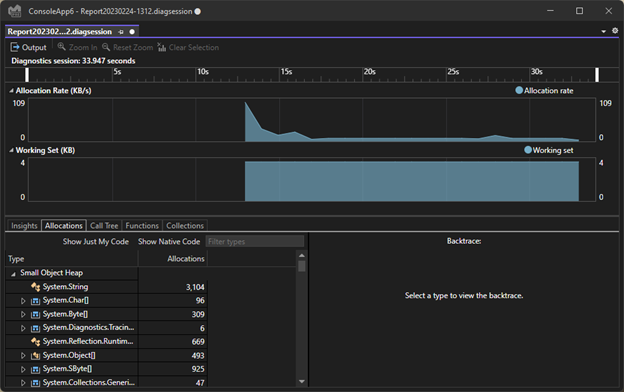Viewport: 624px width, 392px height.
Task: Click the Reset Zoom magnifier icon
Action: pyautogui.click(x=106, y=47)
